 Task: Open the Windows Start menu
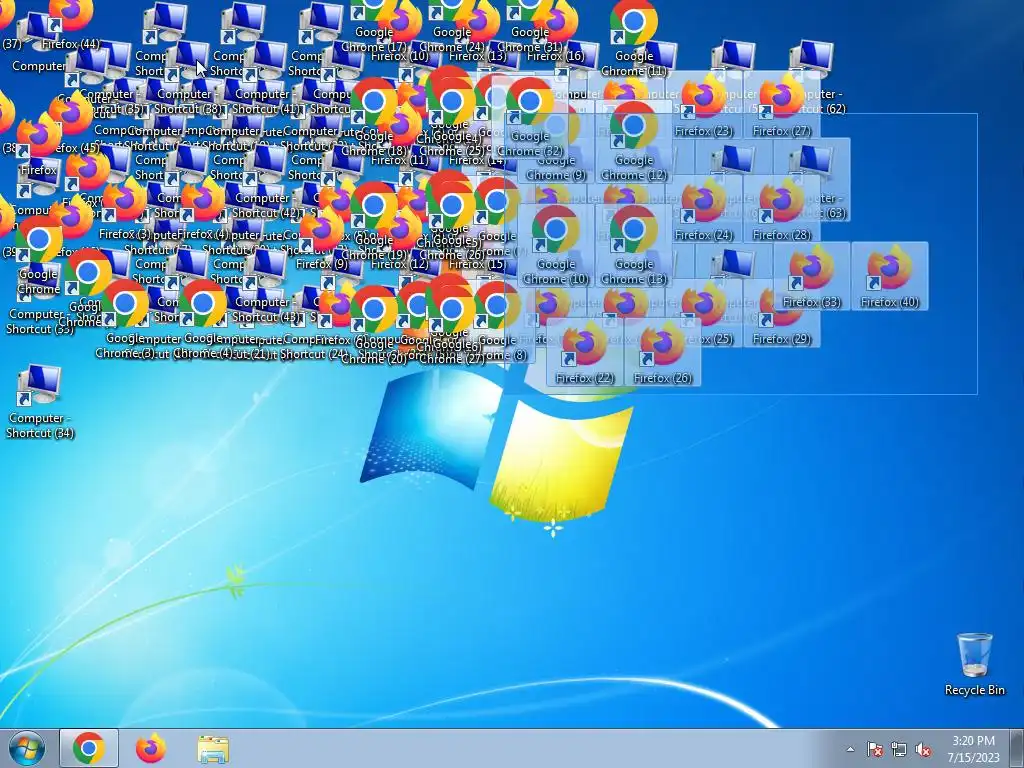click(x=27, y=748)
